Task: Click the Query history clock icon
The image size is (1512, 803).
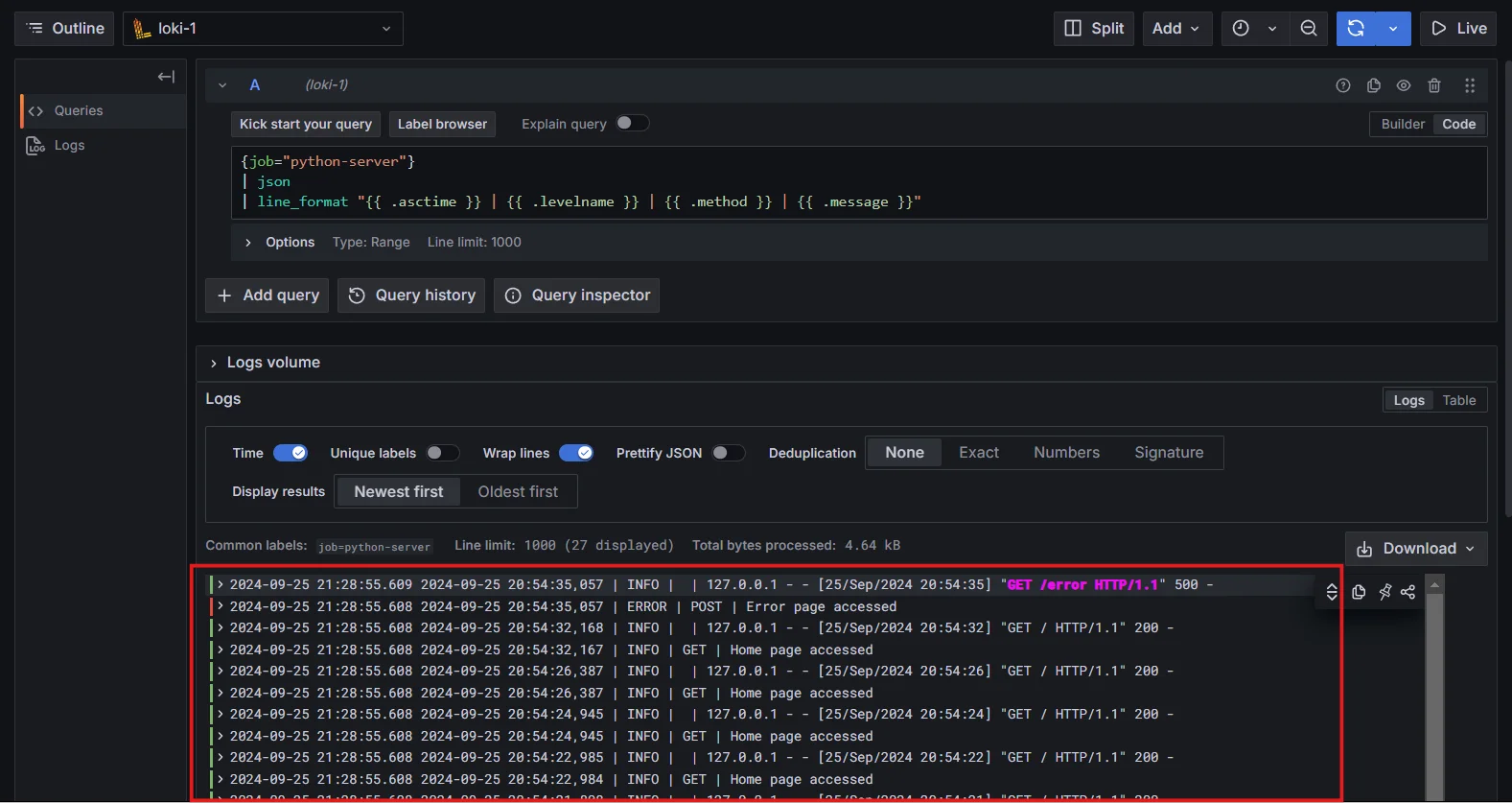Action: [x=357, y=295]
